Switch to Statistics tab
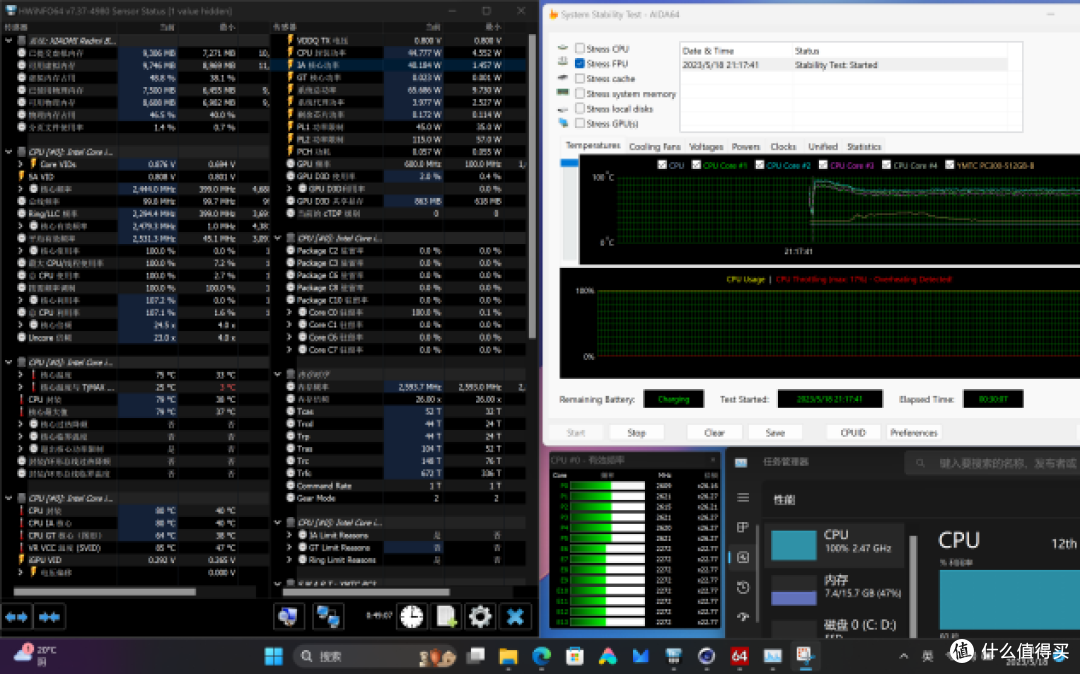The width and height of the screenshot is (1080, 674). click(864, 147)
